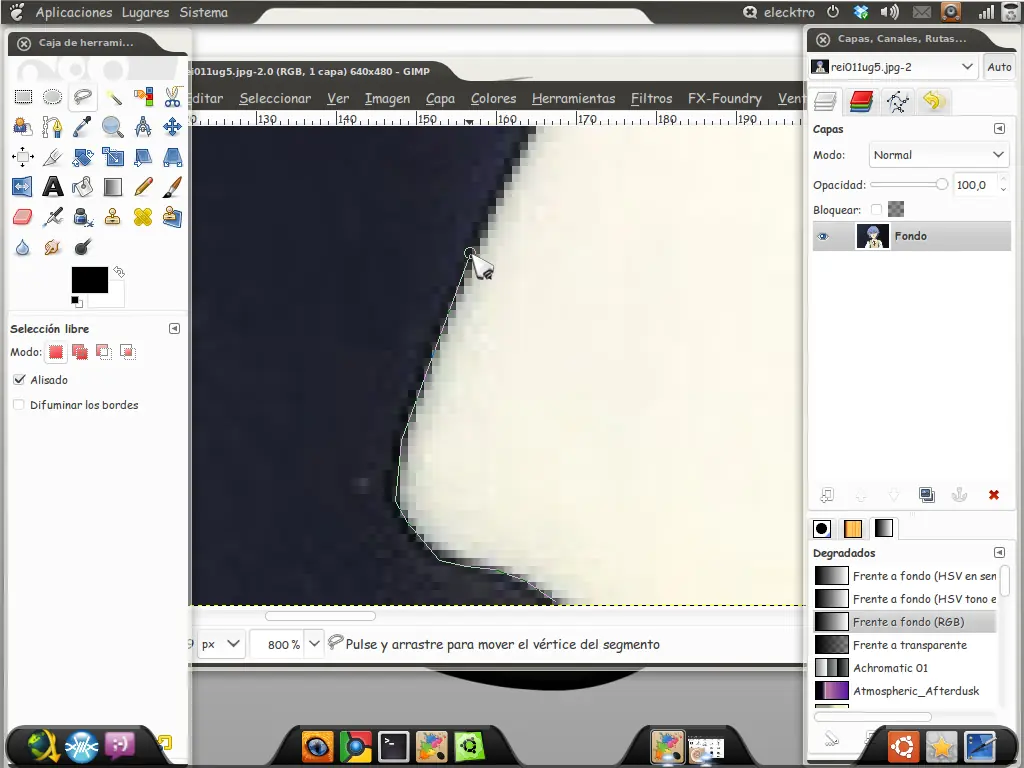Set selection mode to intersect with selection
1024x768 pixels.
(x=127, y=352)
